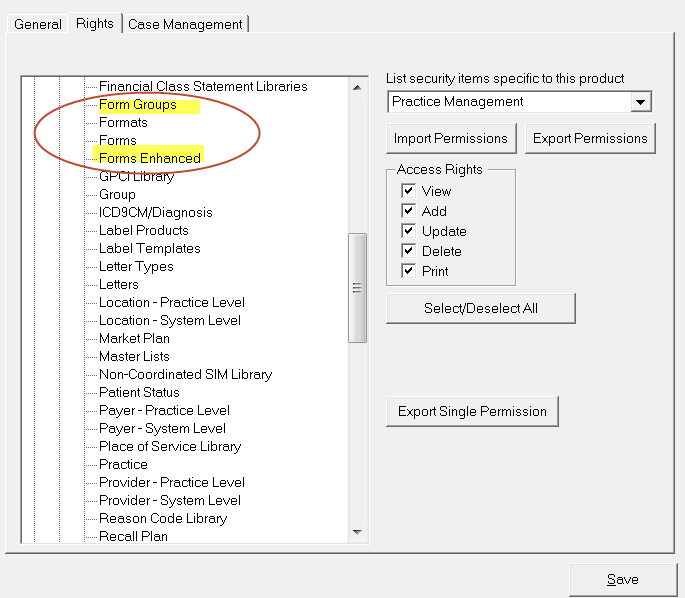The width and height of the screenshot is (685, 598).
Task: Switch to the General tab
Action: (x=38, y=24)
